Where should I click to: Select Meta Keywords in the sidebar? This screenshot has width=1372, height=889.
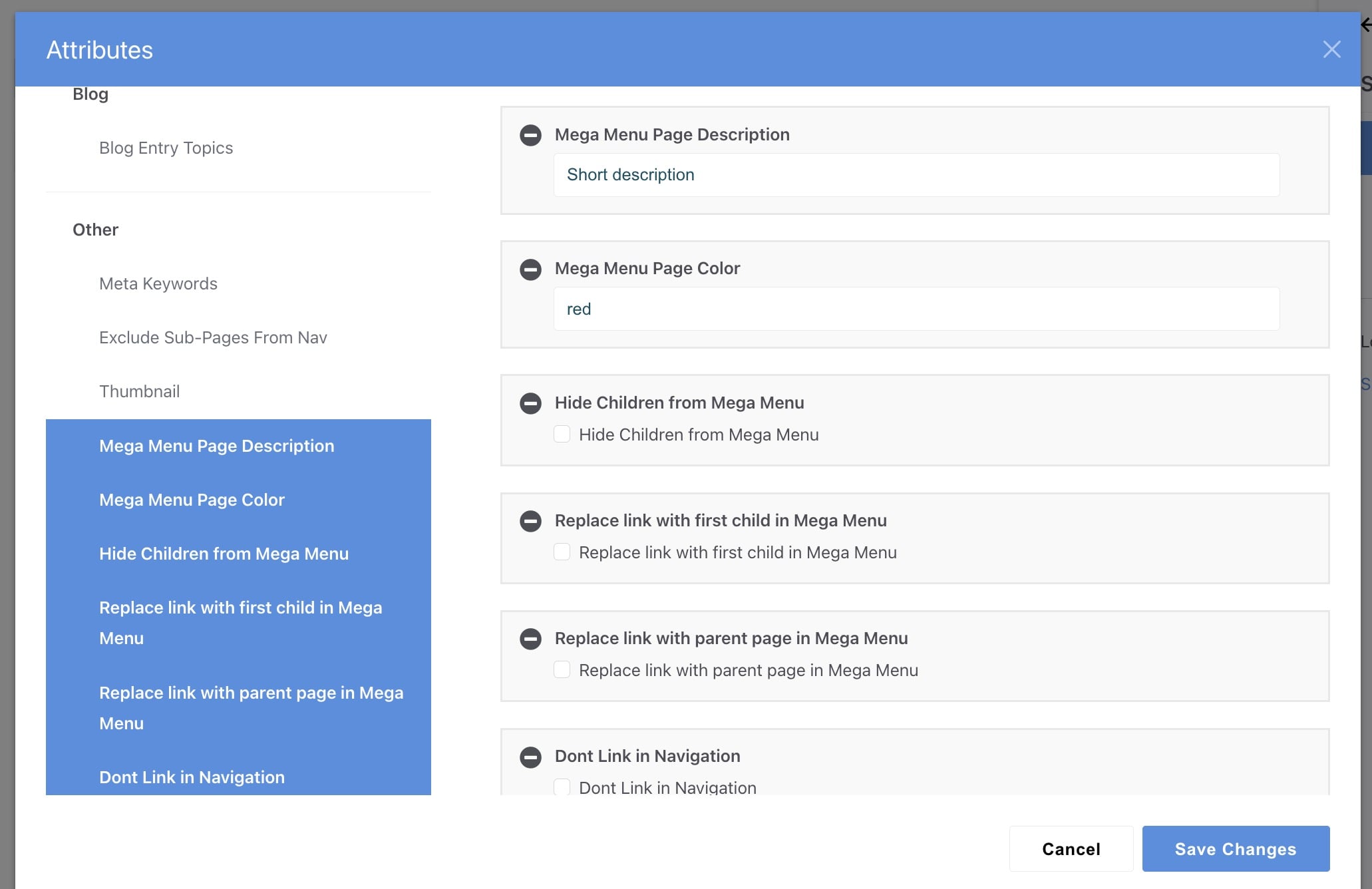point(158,283)
